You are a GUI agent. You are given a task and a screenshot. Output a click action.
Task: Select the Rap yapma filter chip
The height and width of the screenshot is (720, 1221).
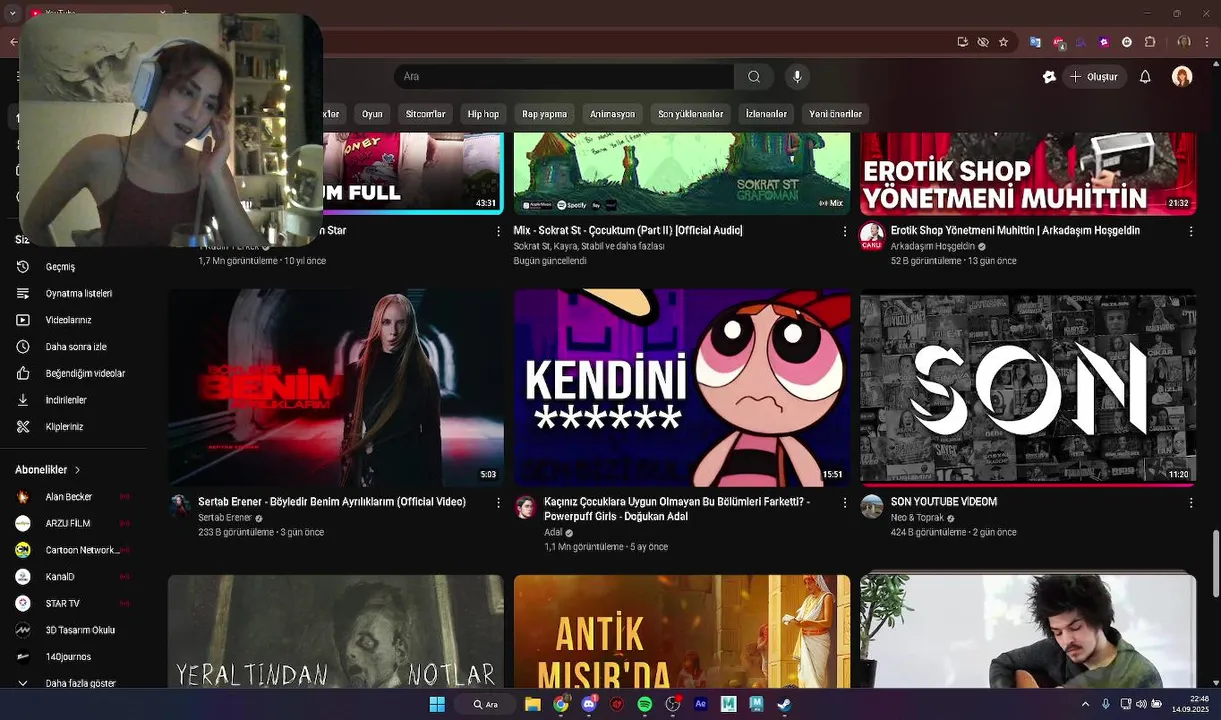click(544, 114)
